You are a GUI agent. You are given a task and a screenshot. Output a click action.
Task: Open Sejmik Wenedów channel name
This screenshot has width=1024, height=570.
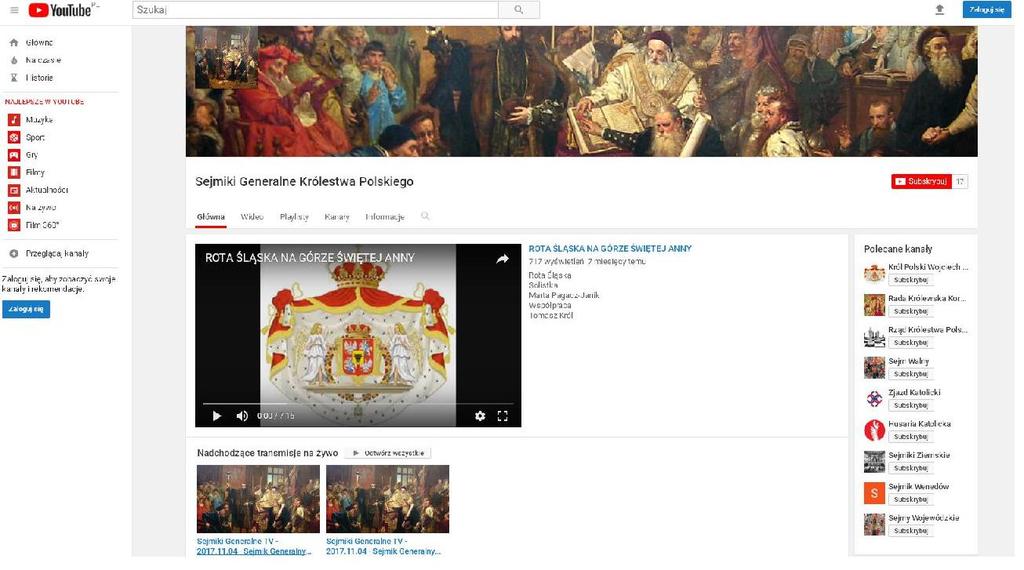918,486
